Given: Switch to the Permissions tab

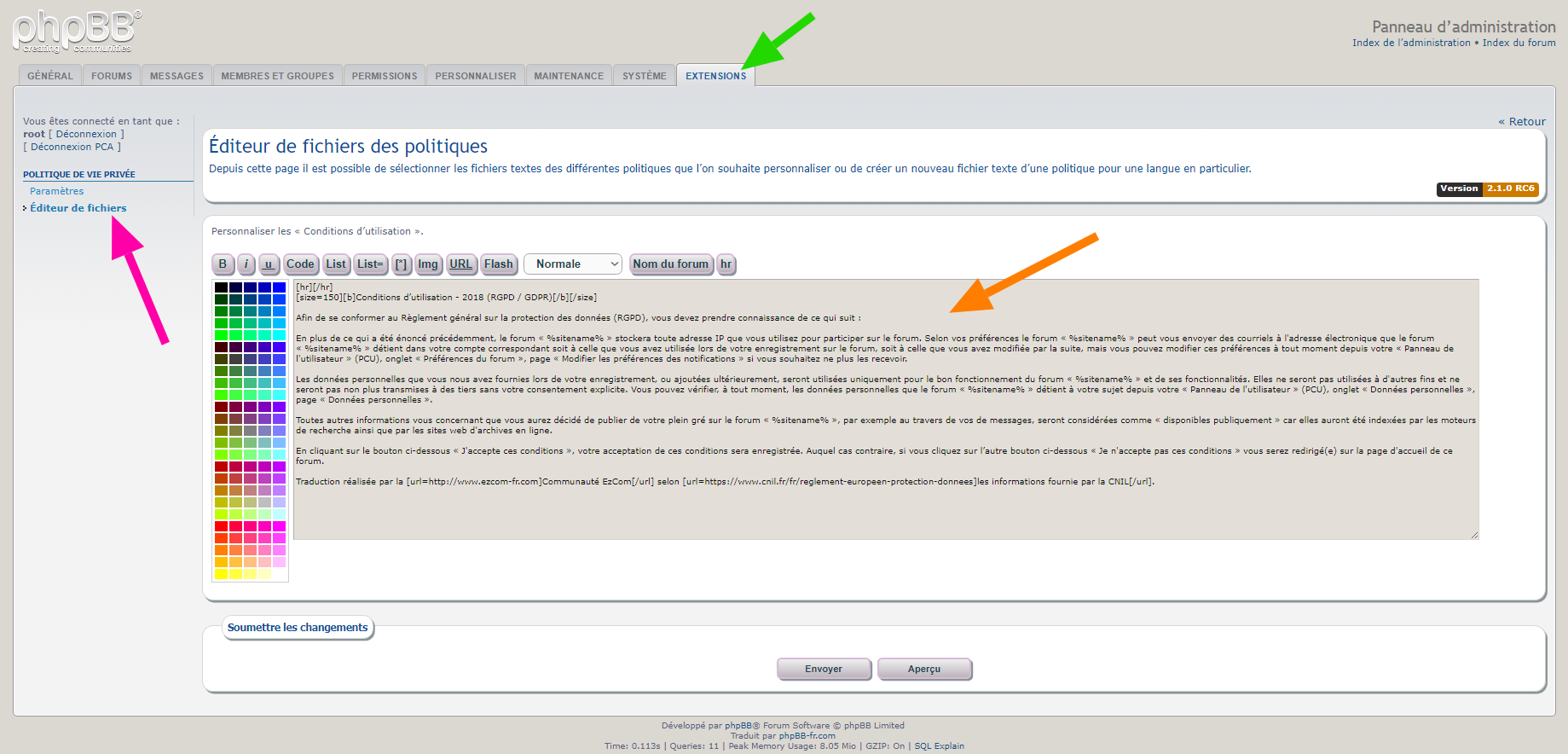Looking at the screenshot, I should [x=385, y=76].
